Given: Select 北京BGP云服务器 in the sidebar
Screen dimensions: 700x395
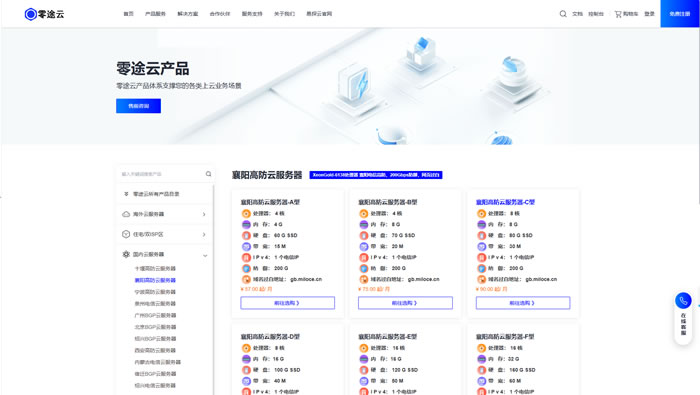Looking at the screenshot, I should pyautogui.click(x=155, y=327).
